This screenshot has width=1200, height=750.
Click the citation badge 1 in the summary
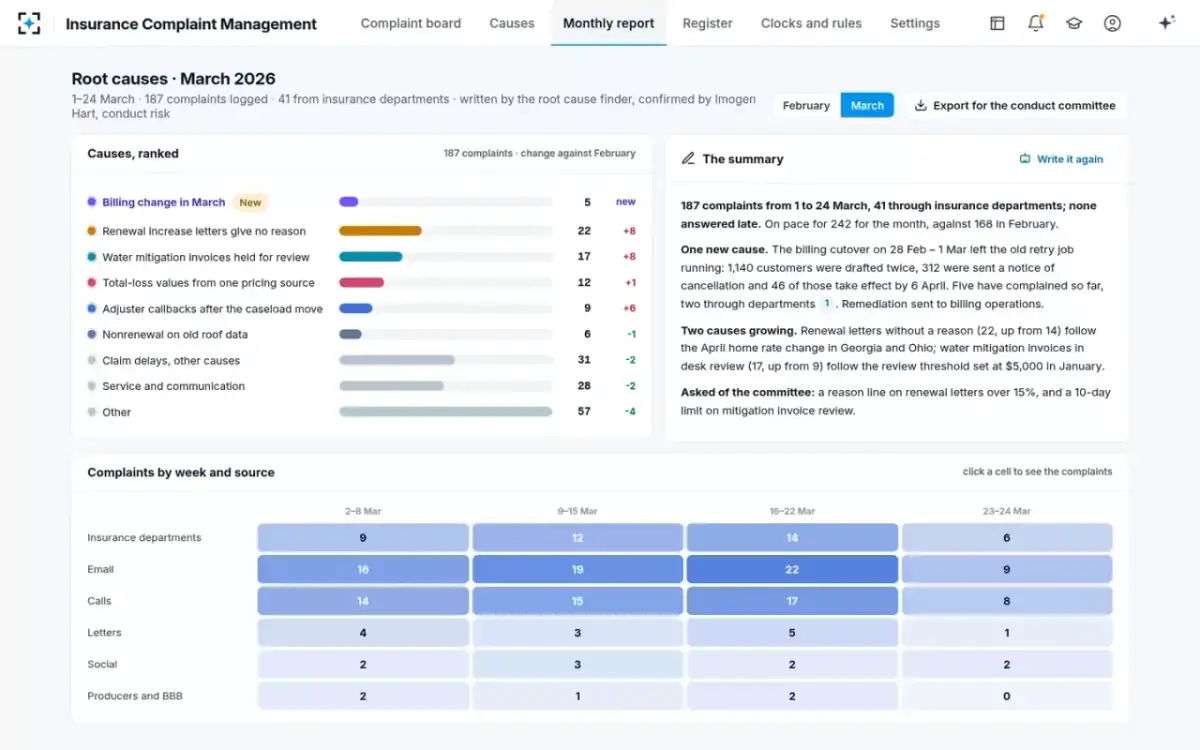[826, 304]
